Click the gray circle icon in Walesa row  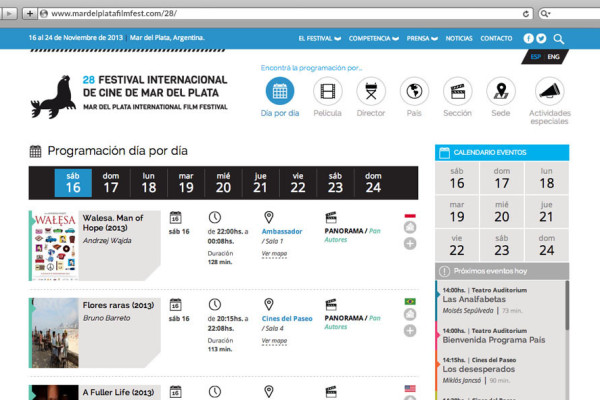click(x=410, y=227)
